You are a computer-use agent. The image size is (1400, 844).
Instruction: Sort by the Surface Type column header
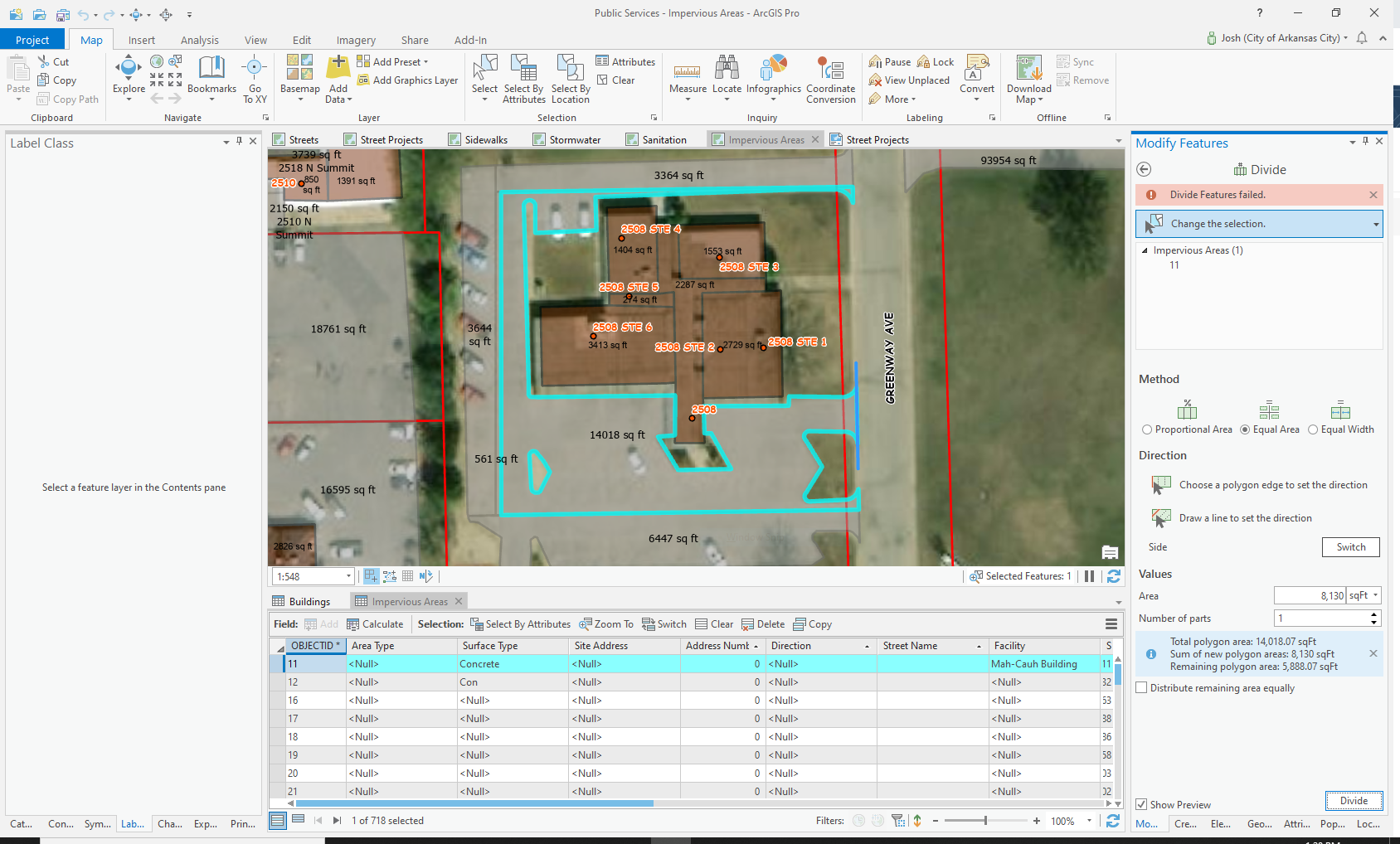coord(513,645)
